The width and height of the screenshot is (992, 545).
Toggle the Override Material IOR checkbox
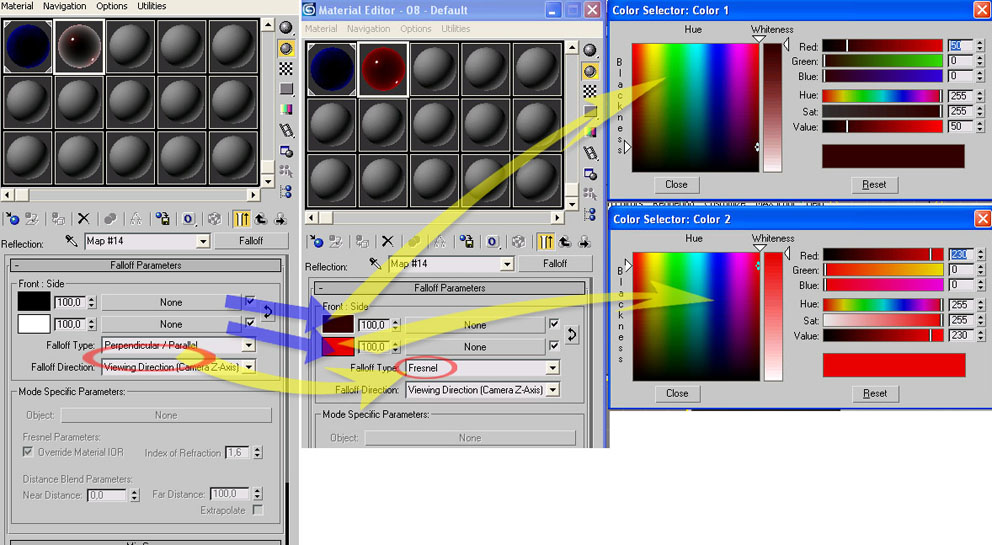[28, 453]
